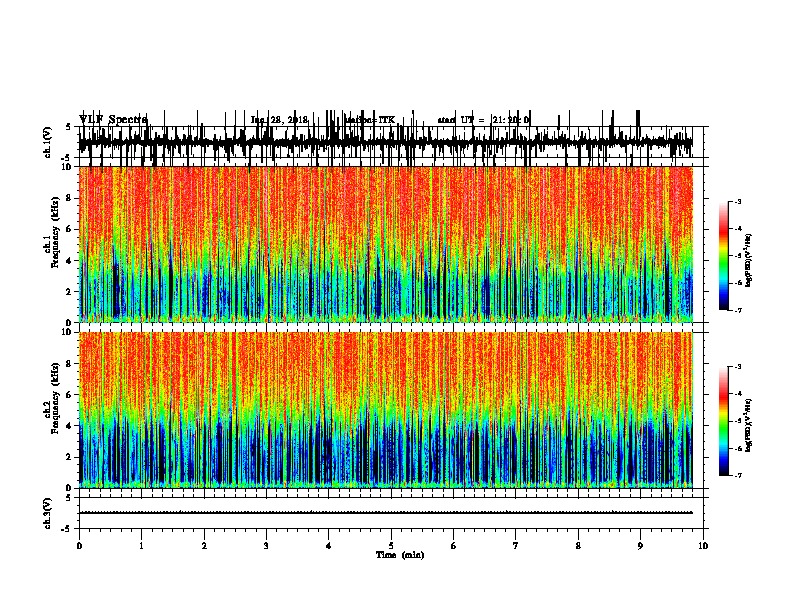Click time-axis tick label '5'

pos(391,546)
